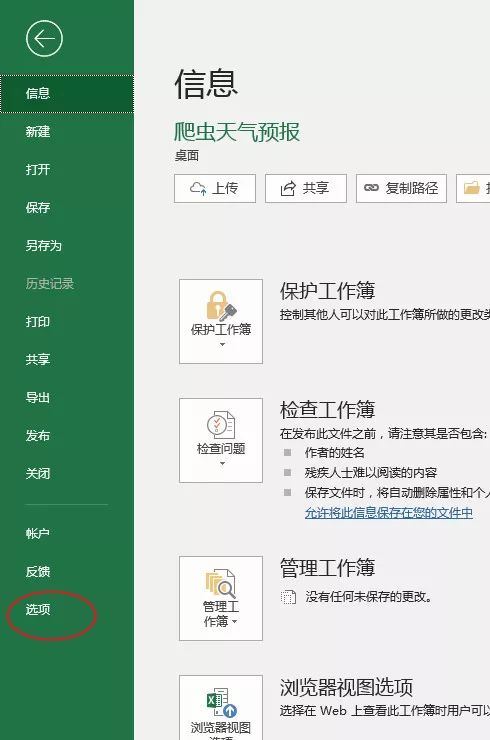The height and width of the screenshot is (740, 490).
Task: Click the 作者的姓名 list item
Action: [x=335, y=453]
